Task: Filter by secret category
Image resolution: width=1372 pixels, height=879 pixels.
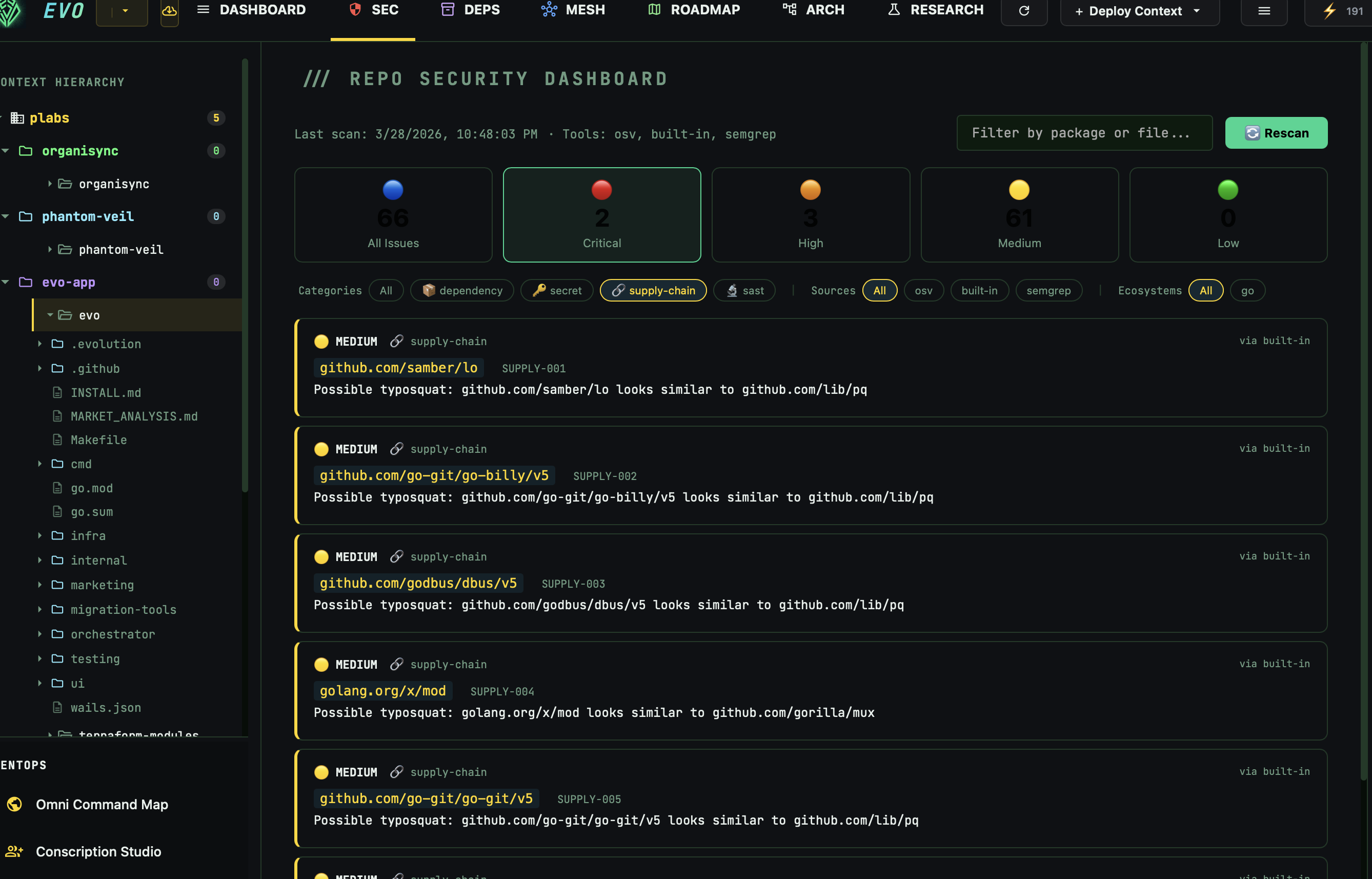Action: (557, 291)
